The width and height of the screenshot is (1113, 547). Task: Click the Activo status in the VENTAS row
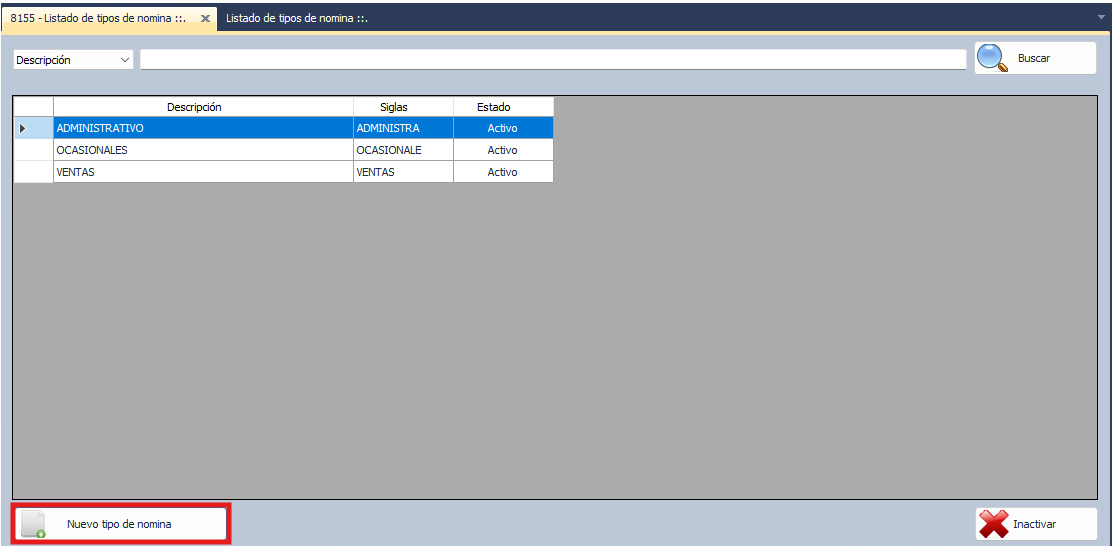coord(502,172)
